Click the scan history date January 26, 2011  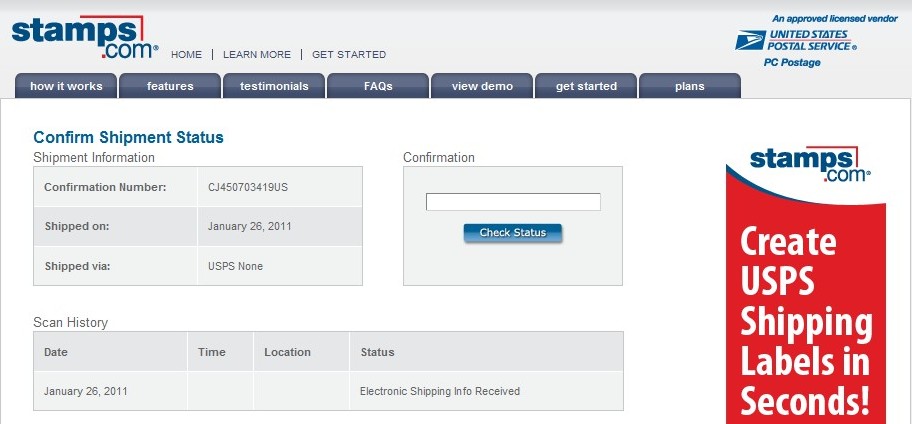coord(86,391)
